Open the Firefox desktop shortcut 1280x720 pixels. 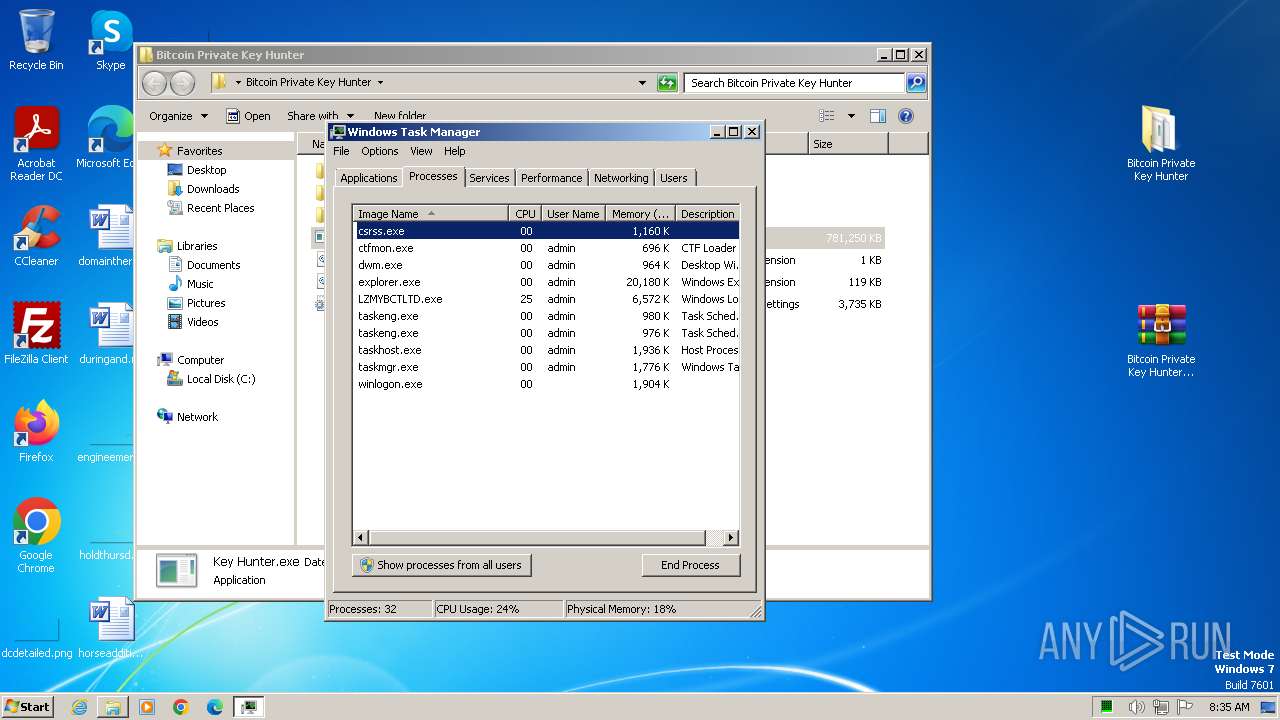[36, 431]
